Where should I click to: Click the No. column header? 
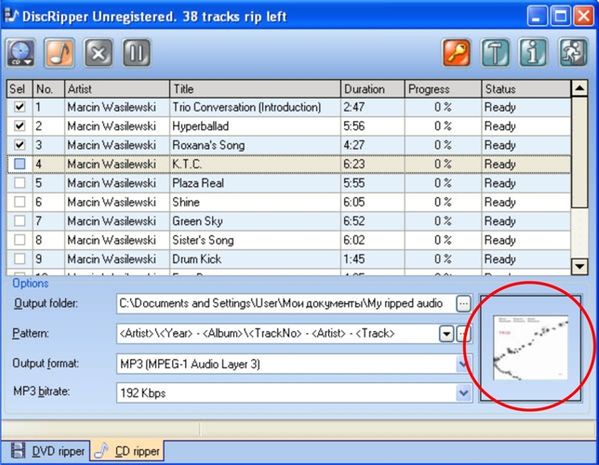click(x=49, y=89)
